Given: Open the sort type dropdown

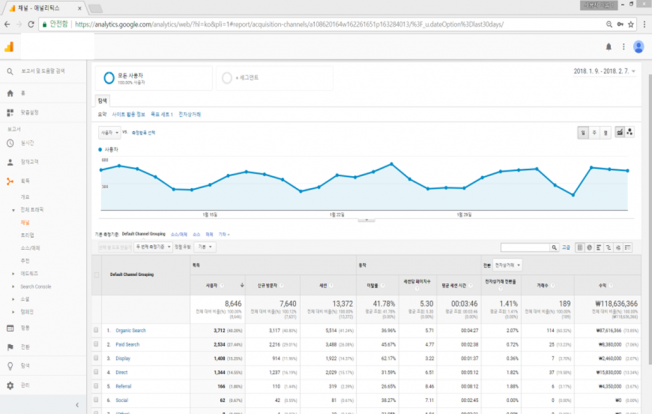Looking at the screenshot, I should coord(205,247).
